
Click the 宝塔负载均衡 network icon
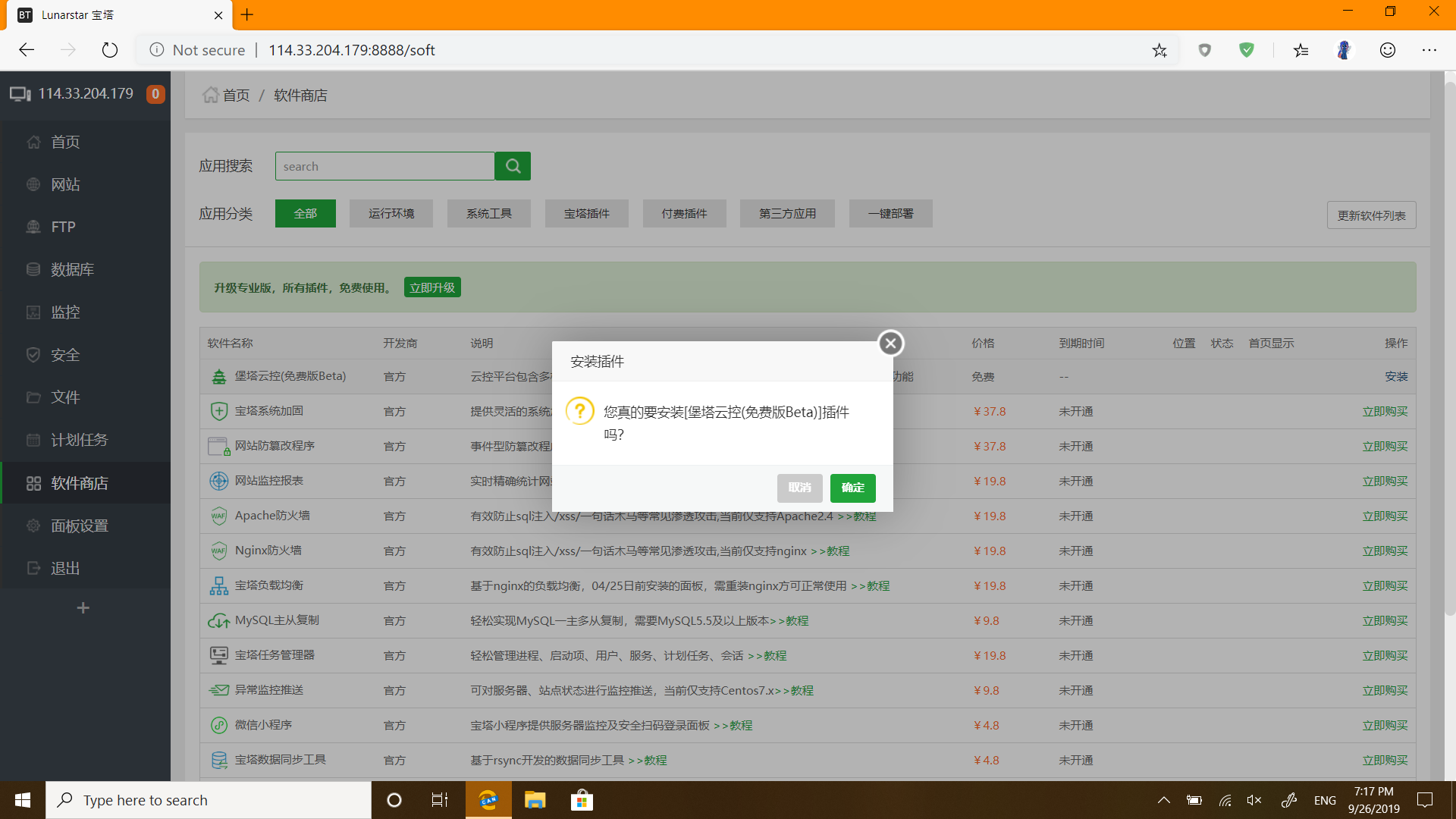[219, 585]
